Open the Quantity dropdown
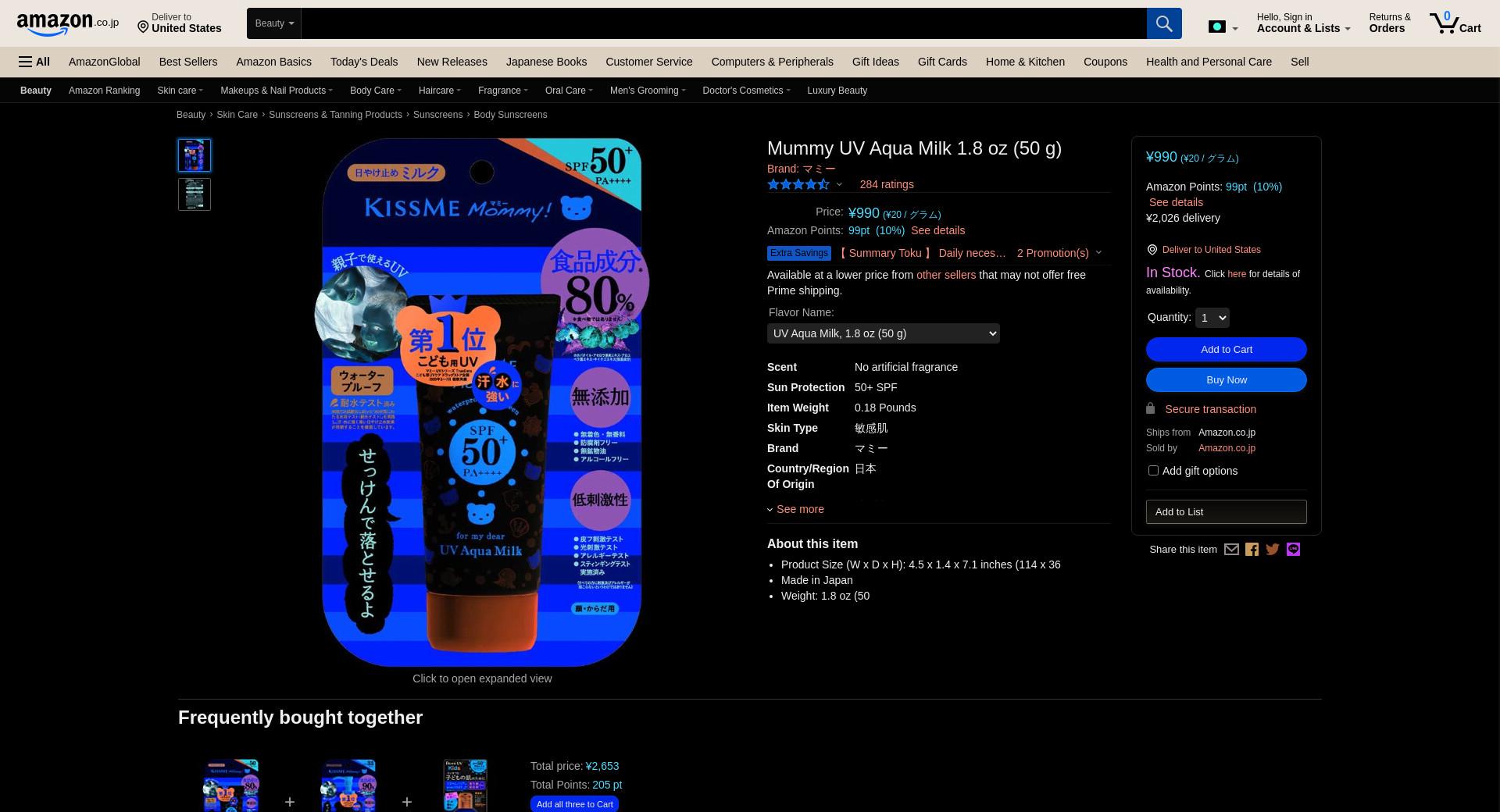The image size is (1500, 812). tap(1212, 318)
